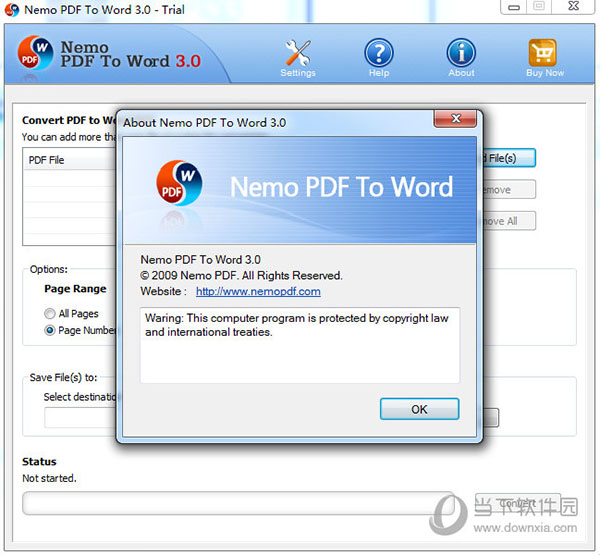Image resolution: width=600 pixels, height=555 pixels.
Task: Click 'Nemo PDF To Word 3.0' version text
Action: tap(201, 260)
